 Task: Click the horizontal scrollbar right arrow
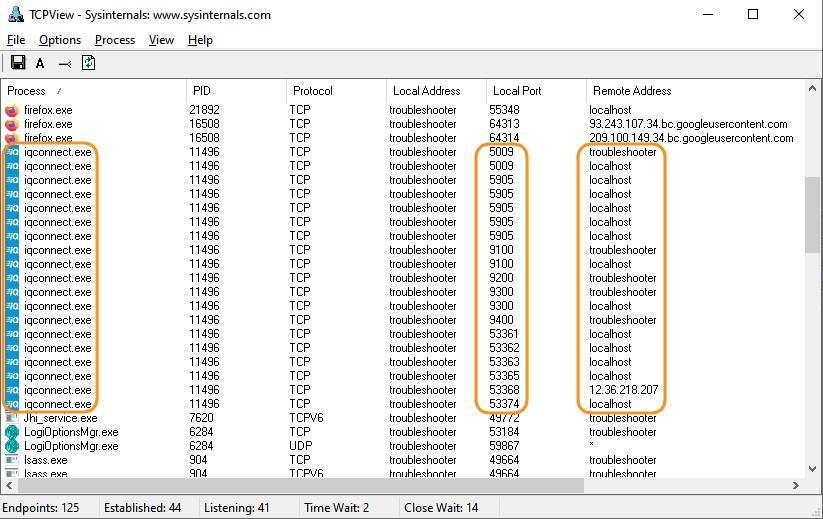[x=796, y=485]
